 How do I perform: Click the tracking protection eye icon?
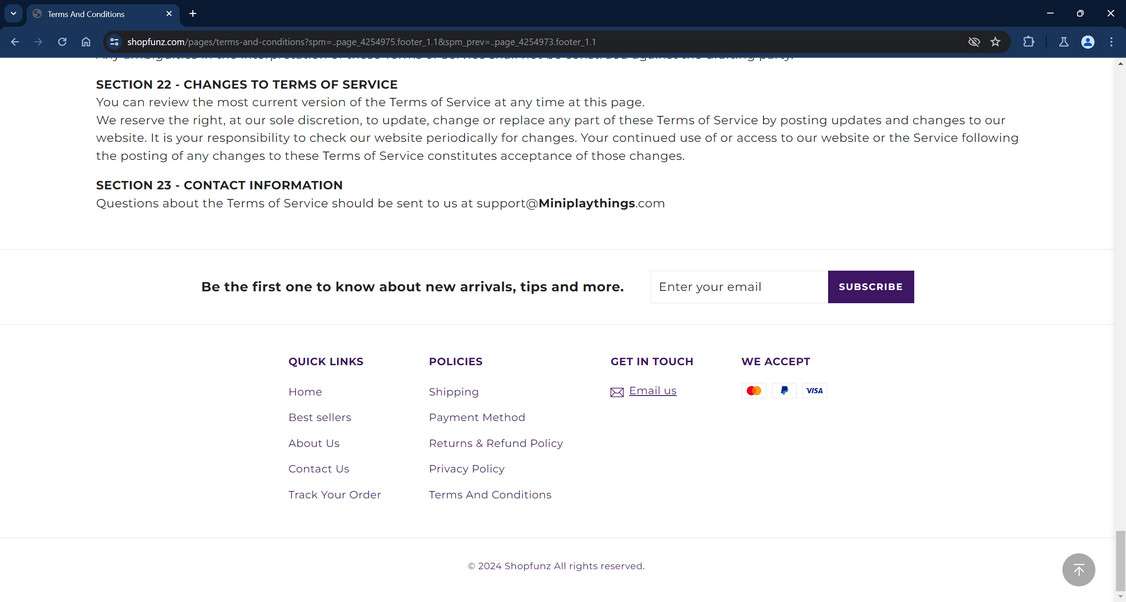coord(974,42)
